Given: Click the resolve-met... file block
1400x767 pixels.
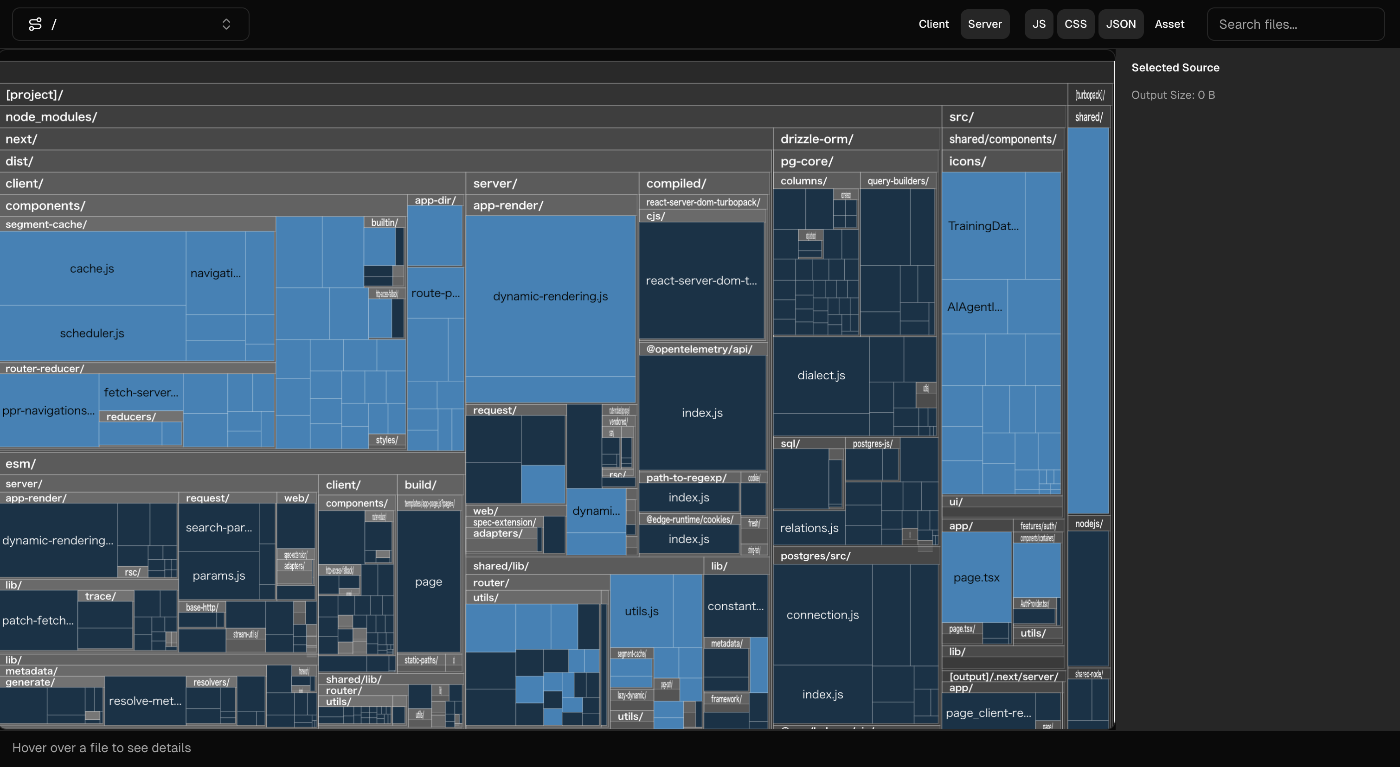Looking at the screenshot, I should click(x=145, y=701).
